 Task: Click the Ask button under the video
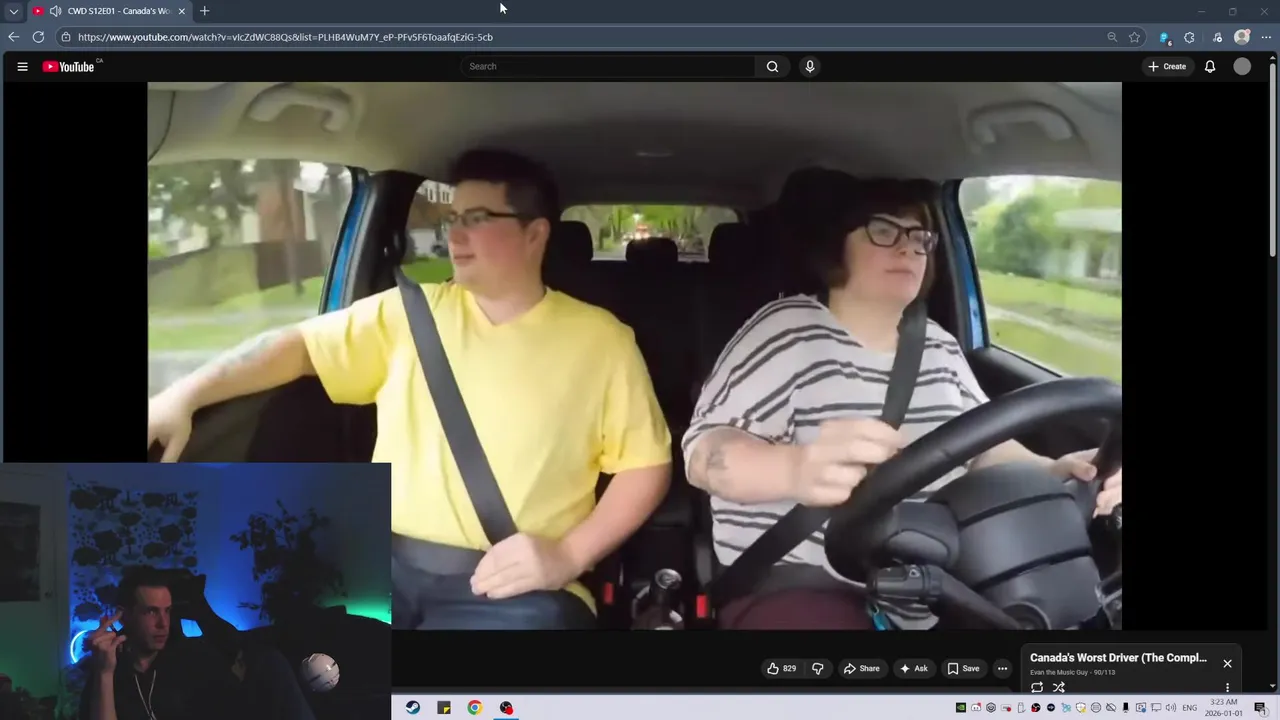tap(914, 669)
